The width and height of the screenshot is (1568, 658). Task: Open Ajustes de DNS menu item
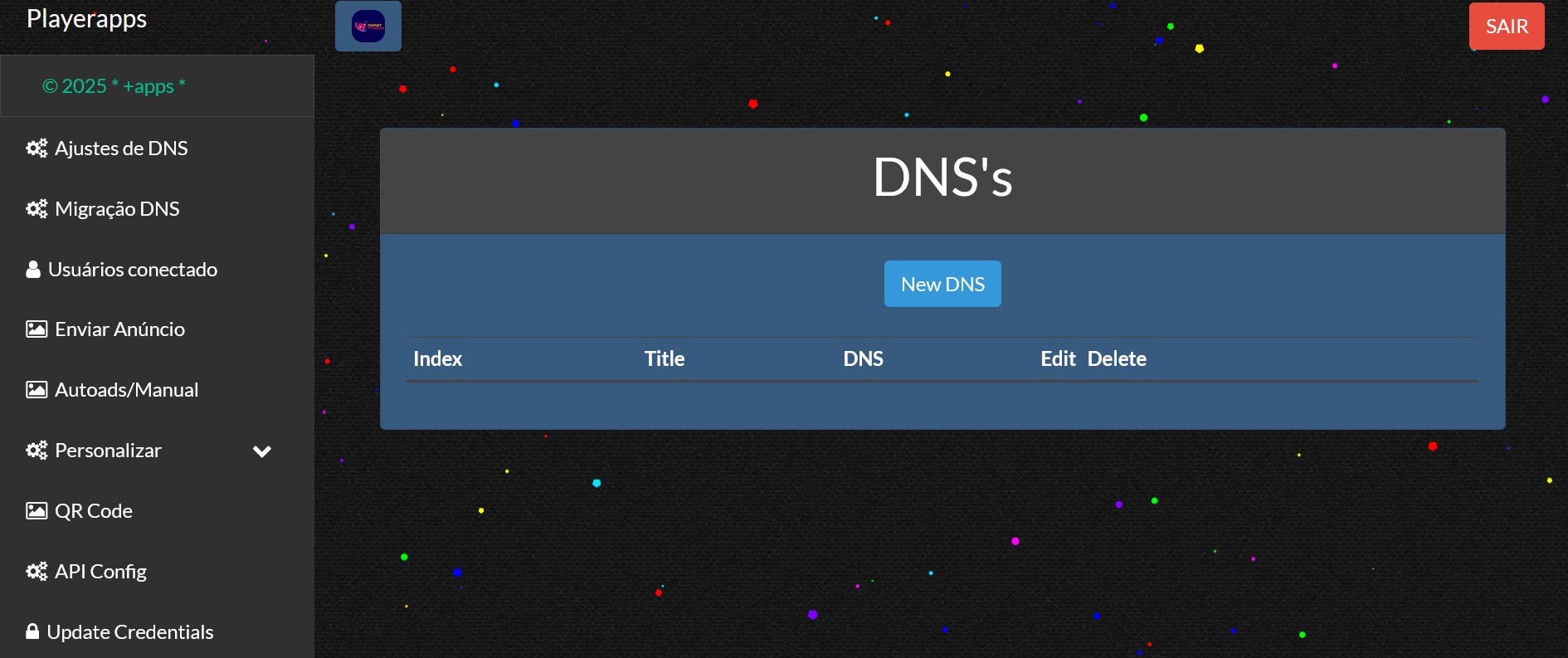click(x=121, y=149)
